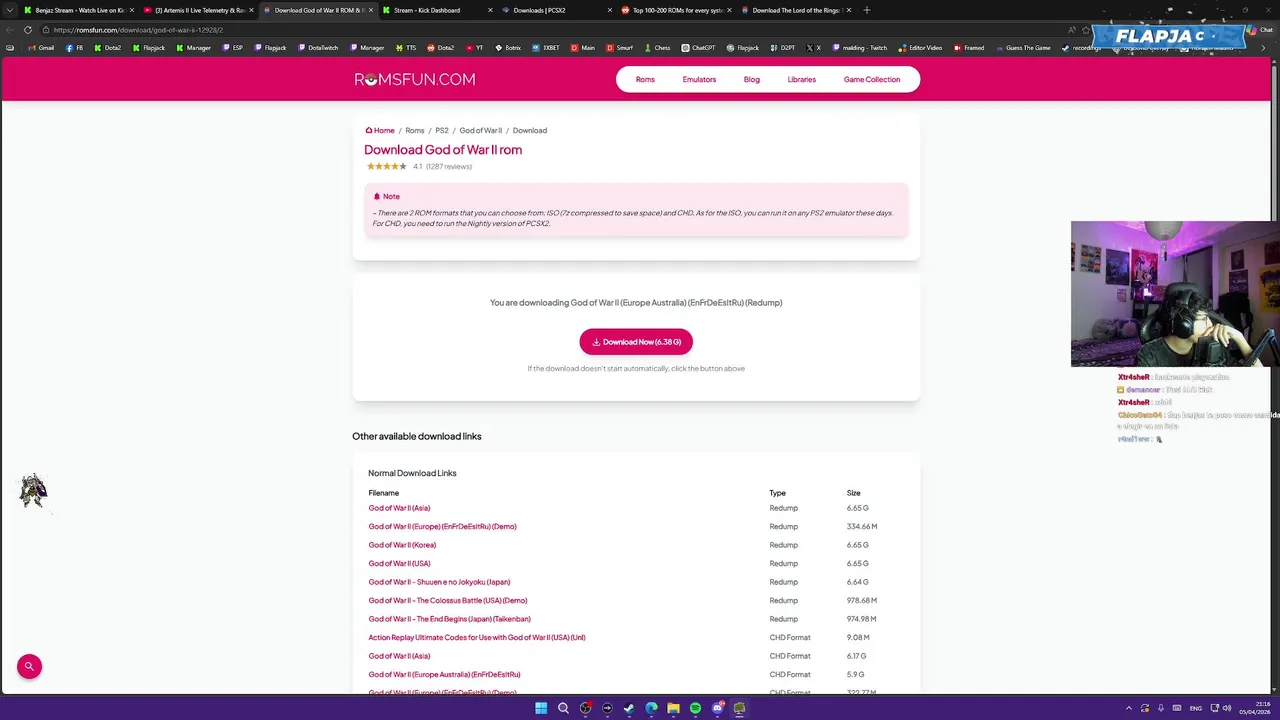The height and width of the screenshot is (720, 1280).
Task: Open File Explorer from the taskbar
Action: click(x=673, y=708)
